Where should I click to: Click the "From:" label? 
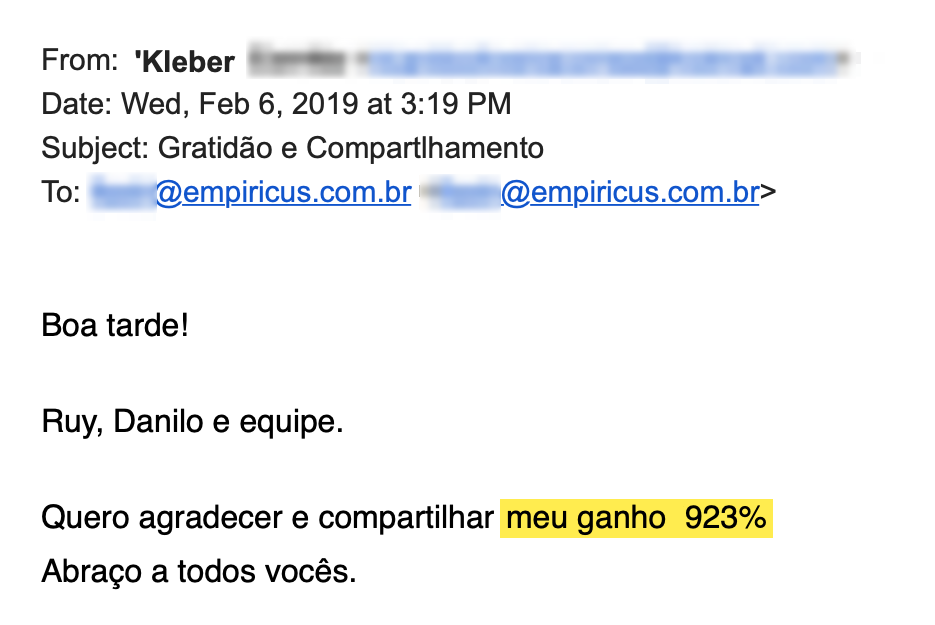click(x=80, y=61)
